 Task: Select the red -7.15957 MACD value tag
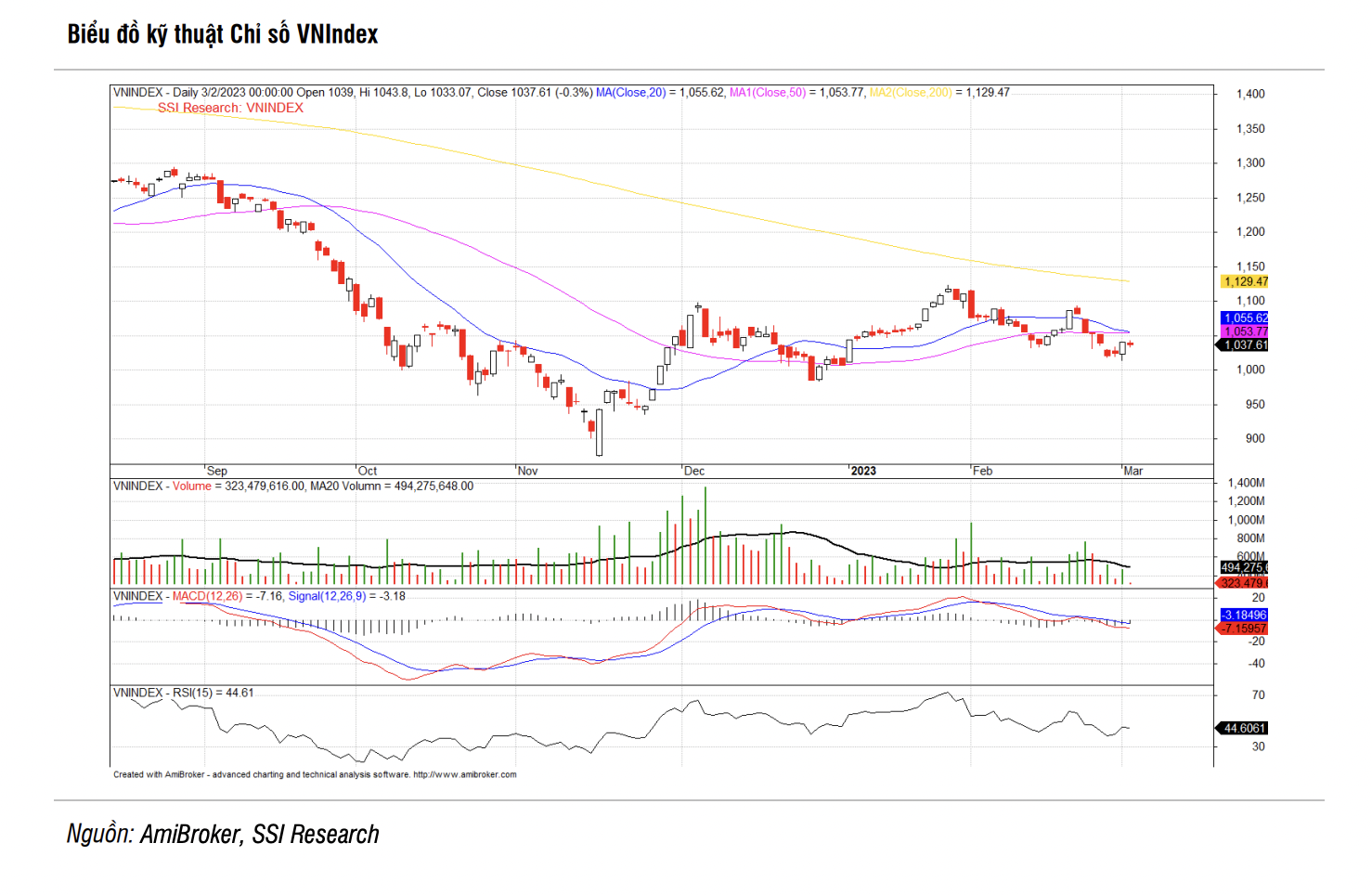tap(1243, 629)
